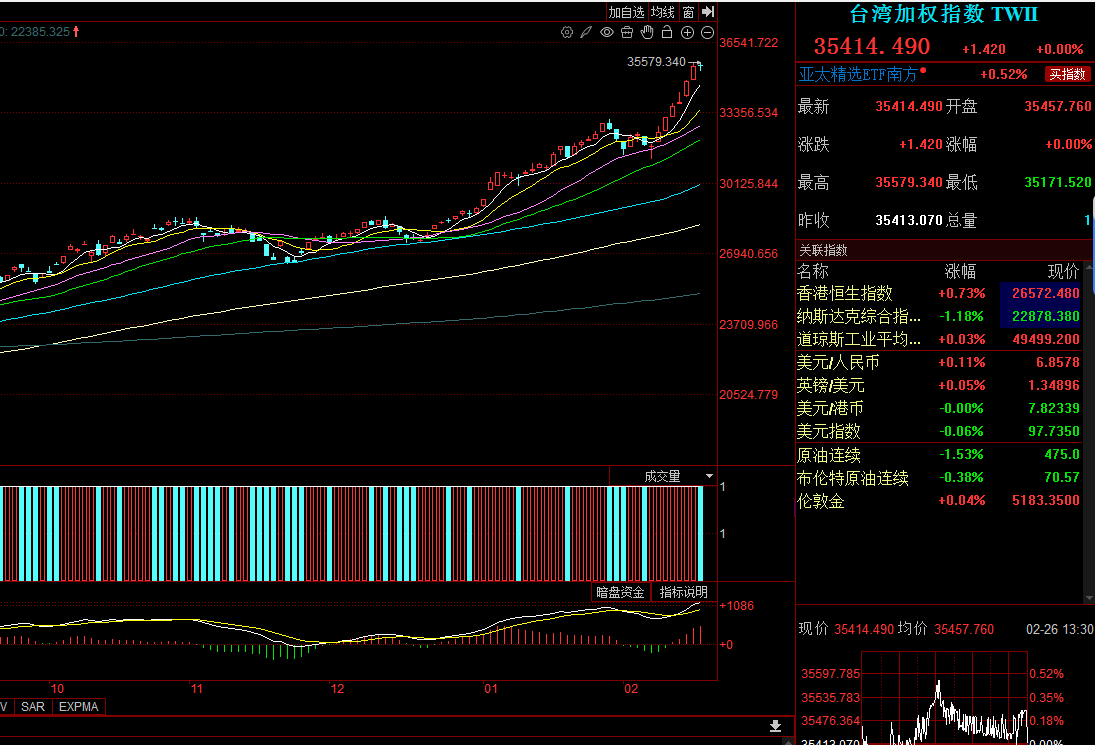Collapse side panel with arrow-to-bar icon
The image size is (1095, 745).
coord(708,12)
